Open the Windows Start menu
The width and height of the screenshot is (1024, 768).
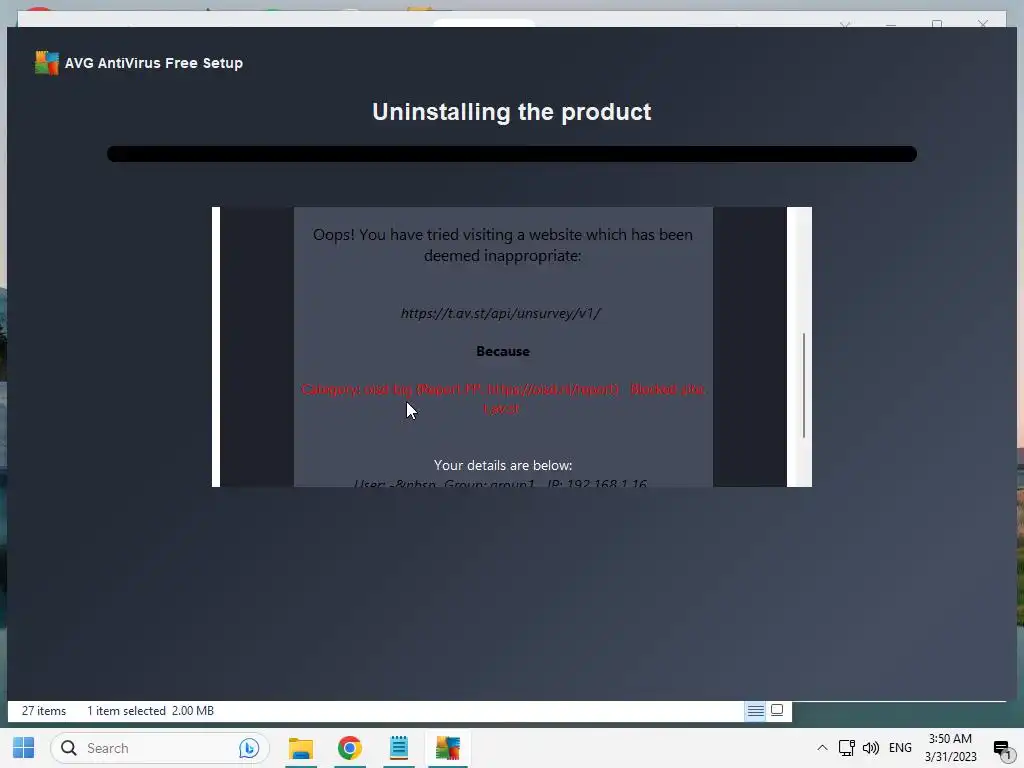(x=24, y=748)
